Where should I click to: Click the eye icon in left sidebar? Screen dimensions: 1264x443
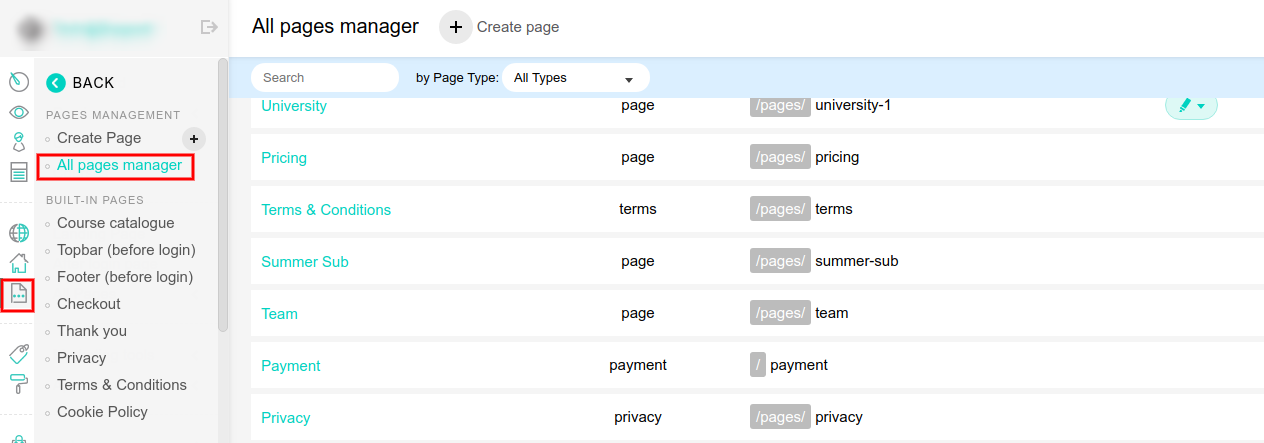(18, 112)
